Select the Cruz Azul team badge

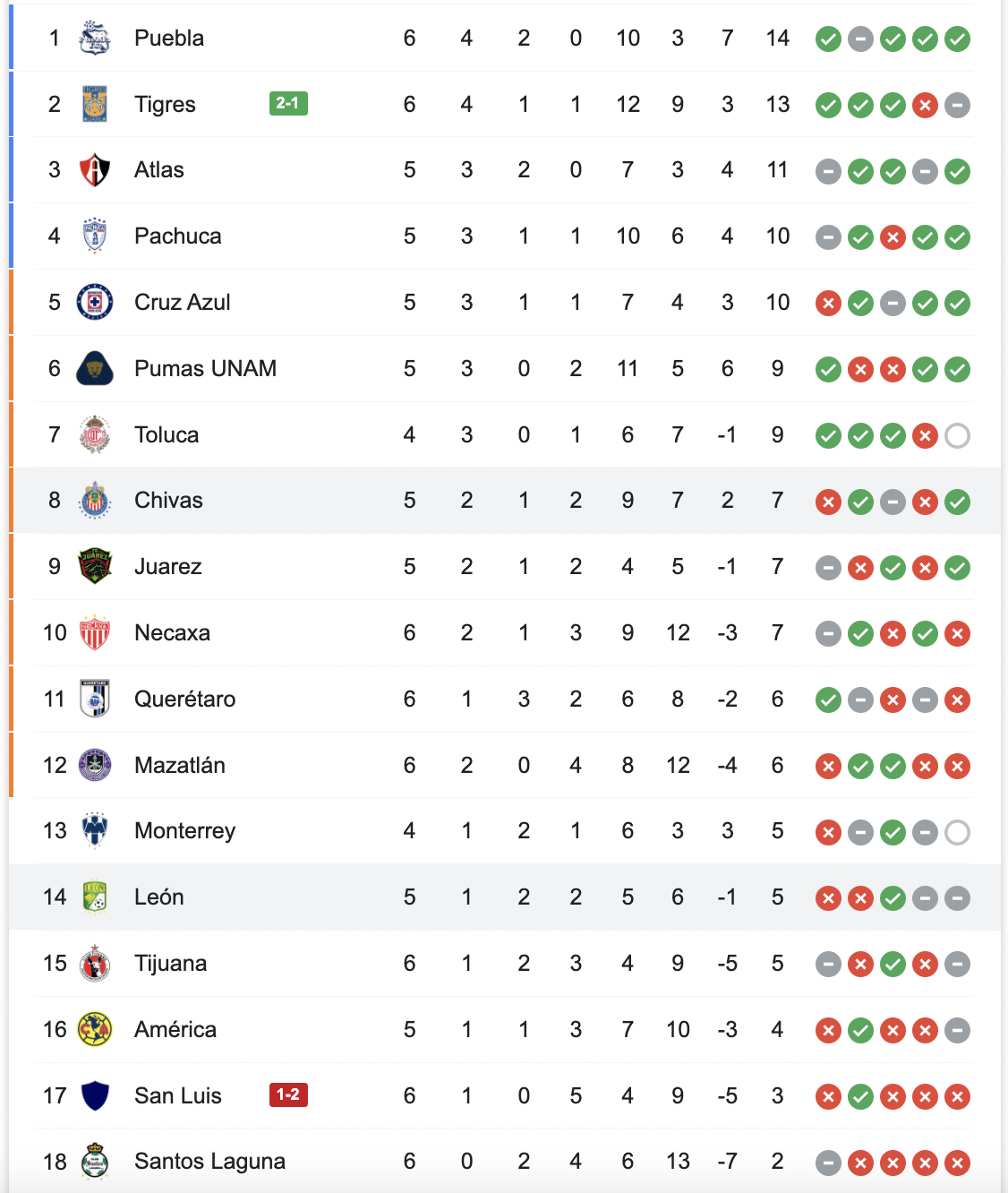[x=95, y=303]
